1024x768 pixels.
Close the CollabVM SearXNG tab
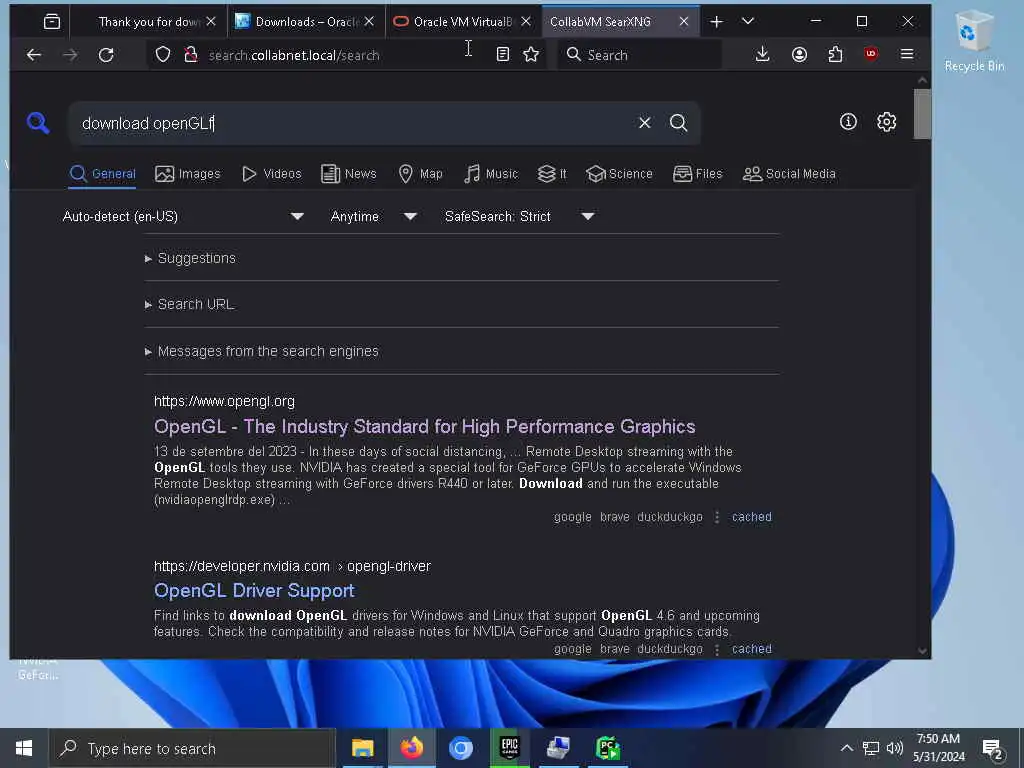pyautogui.click(x=684, y=22)
